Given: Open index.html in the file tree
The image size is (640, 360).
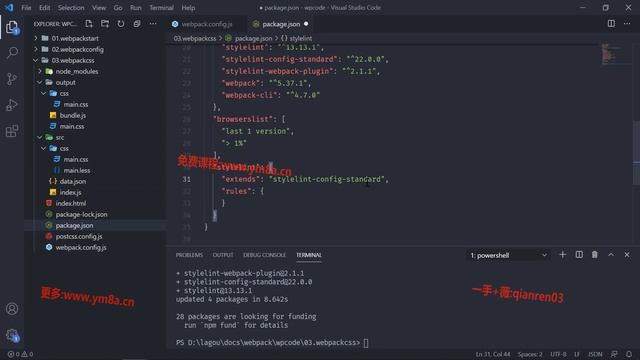Looking at the screenshot, I should pos(71,204).
